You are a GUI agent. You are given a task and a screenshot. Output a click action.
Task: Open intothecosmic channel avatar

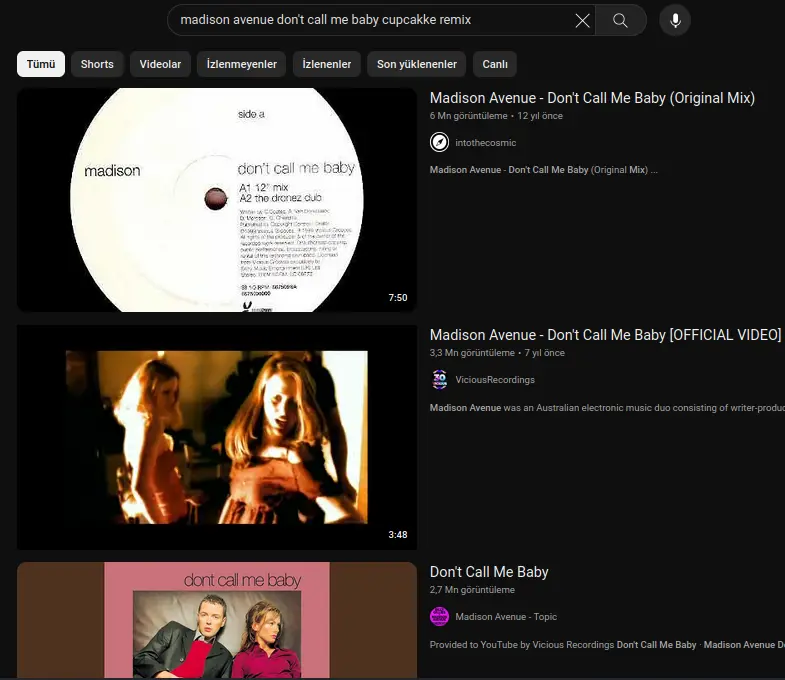point(439,142)
